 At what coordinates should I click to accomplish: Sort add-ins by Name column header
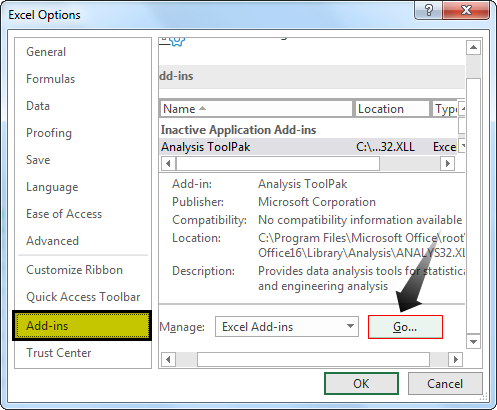256,109
